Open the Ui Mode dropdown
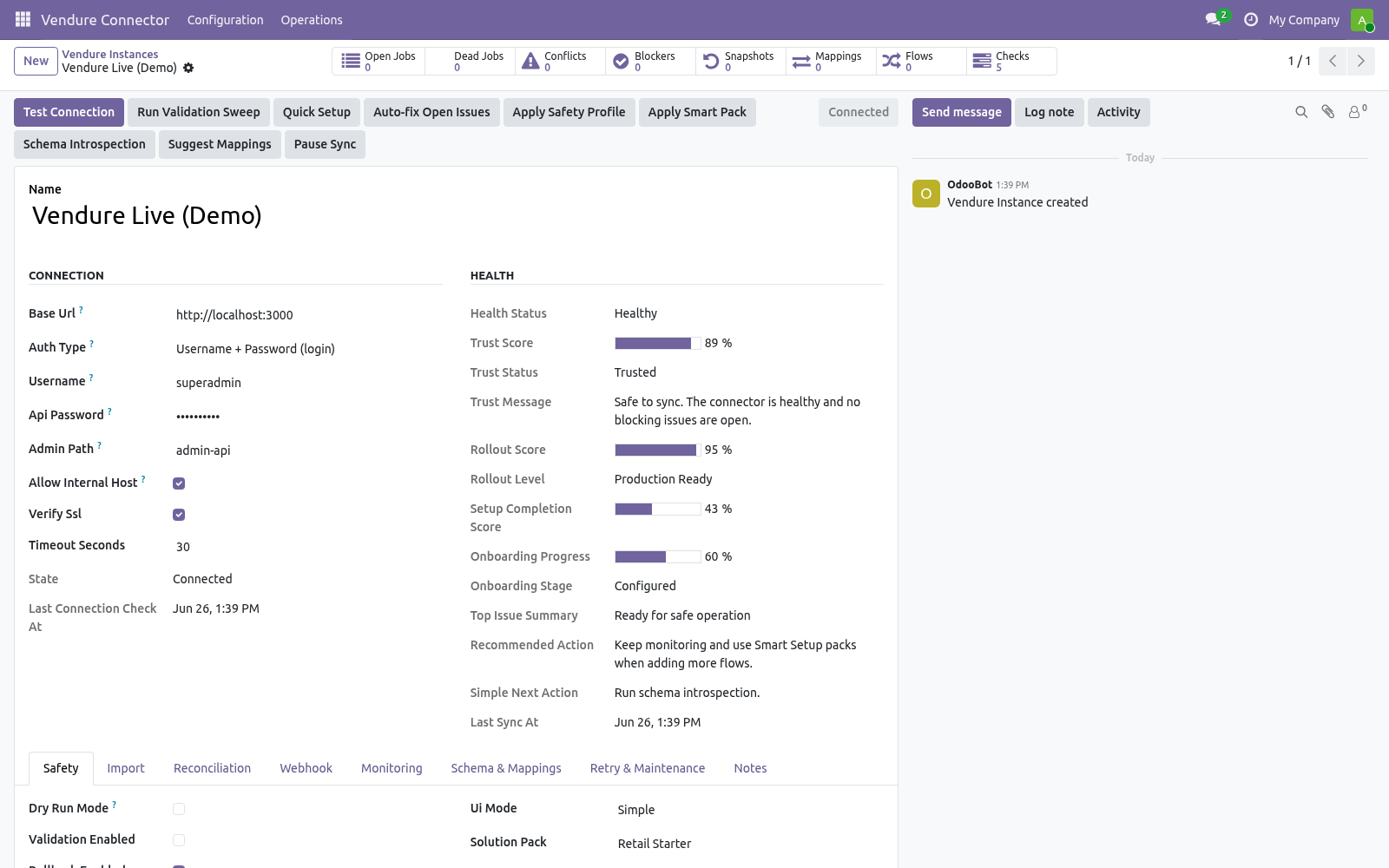 click(x=749, y=810)
